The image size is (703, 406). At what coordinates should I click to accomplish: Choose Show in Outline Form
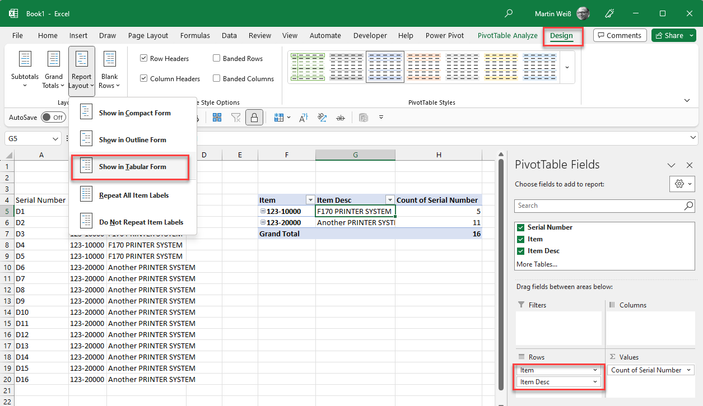[132, 140]
